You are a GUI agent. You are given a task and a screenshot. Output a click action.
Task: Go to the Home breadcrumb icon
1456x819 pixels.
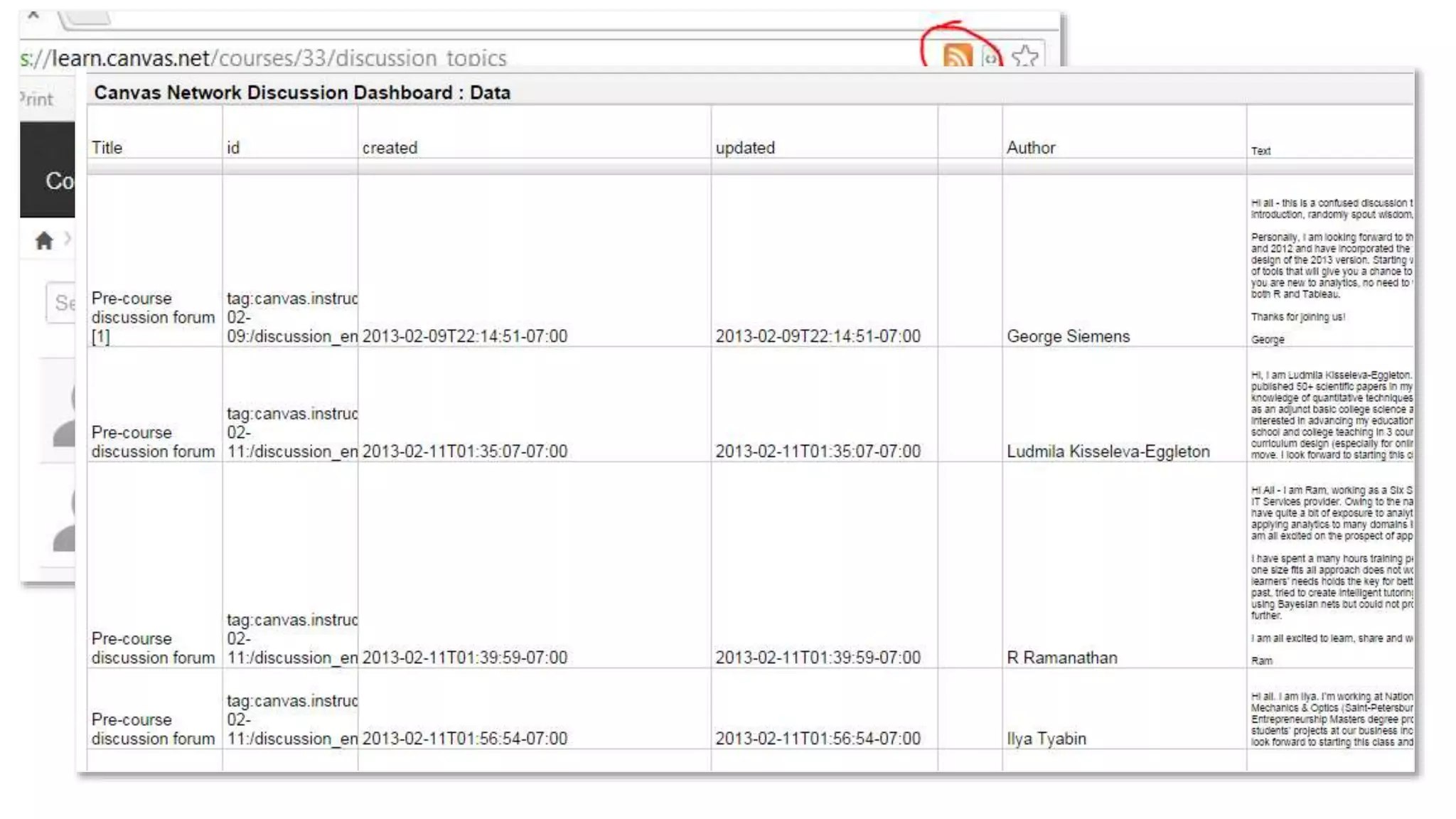[44, 241]
